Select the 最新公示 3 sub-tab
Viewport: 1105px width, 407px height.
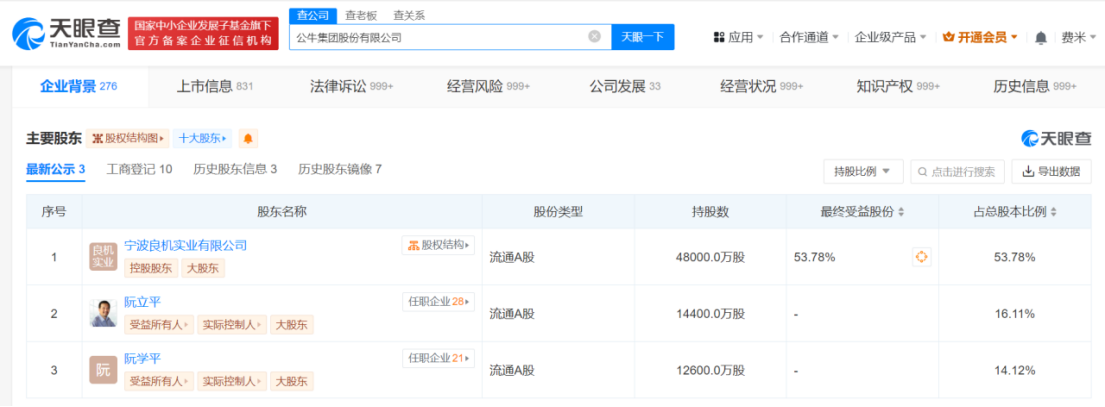[56, 170]
